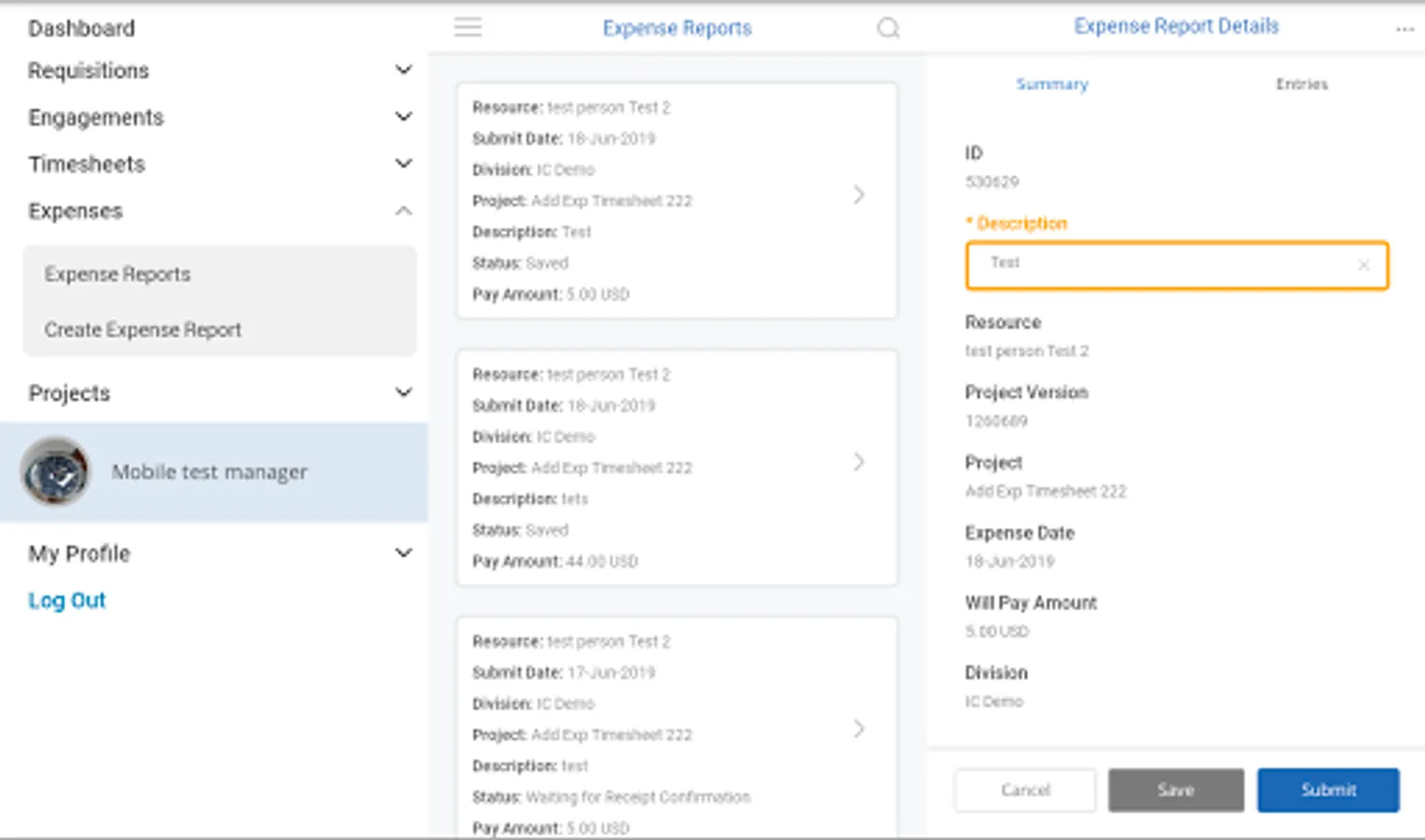Viewport: 1425px width, 840px height.
Task: Open the three-dot more options menu
Action: (x=1404, y=29)
